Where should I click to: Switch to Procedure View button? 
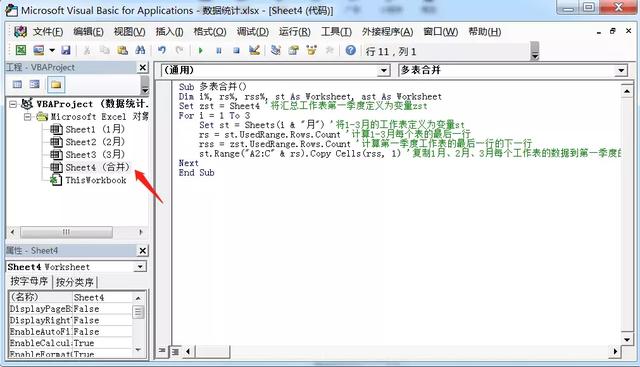[162, 351]
